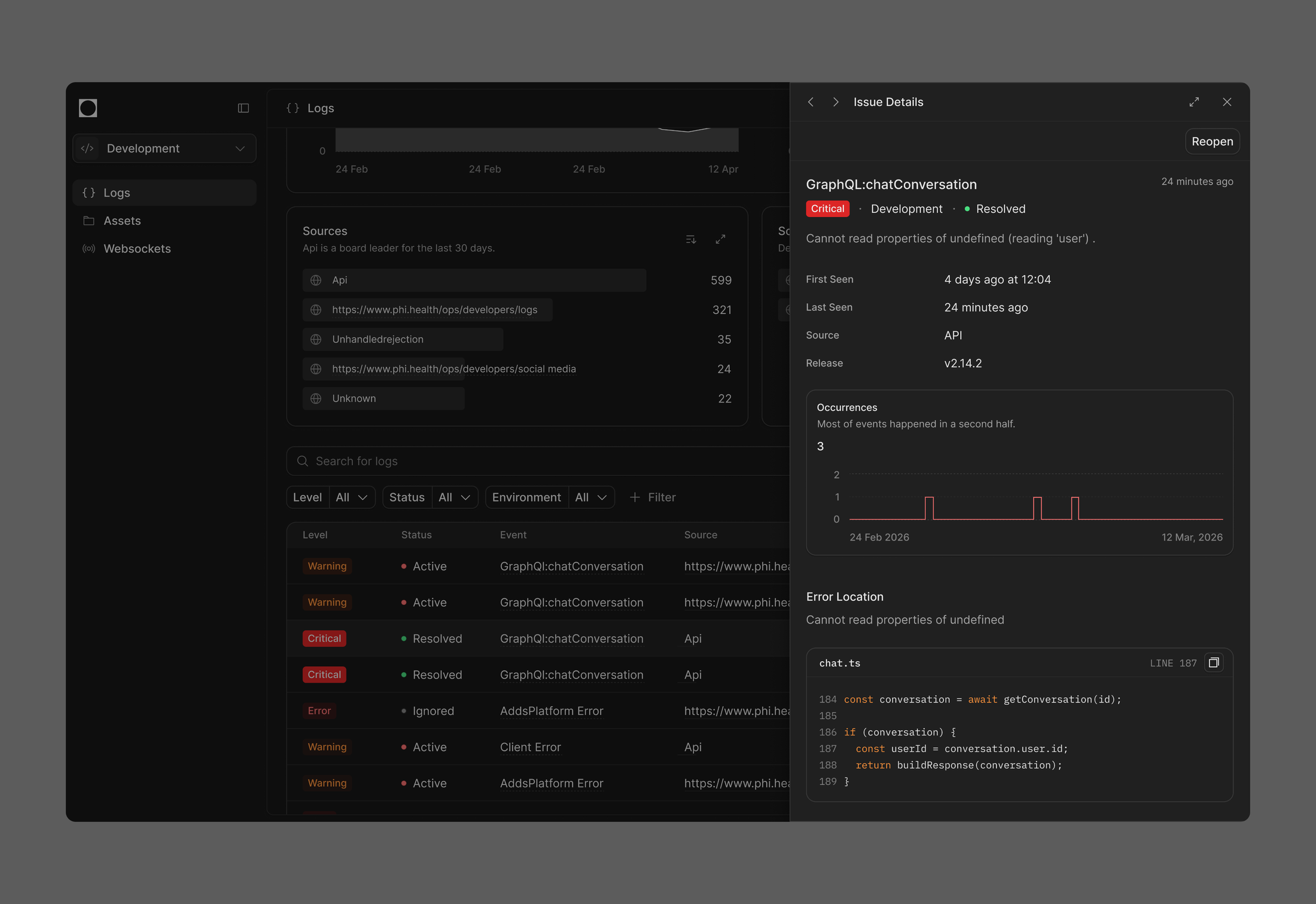
Task: Click the Resolved status in issue details
Action: coord(995,209)
